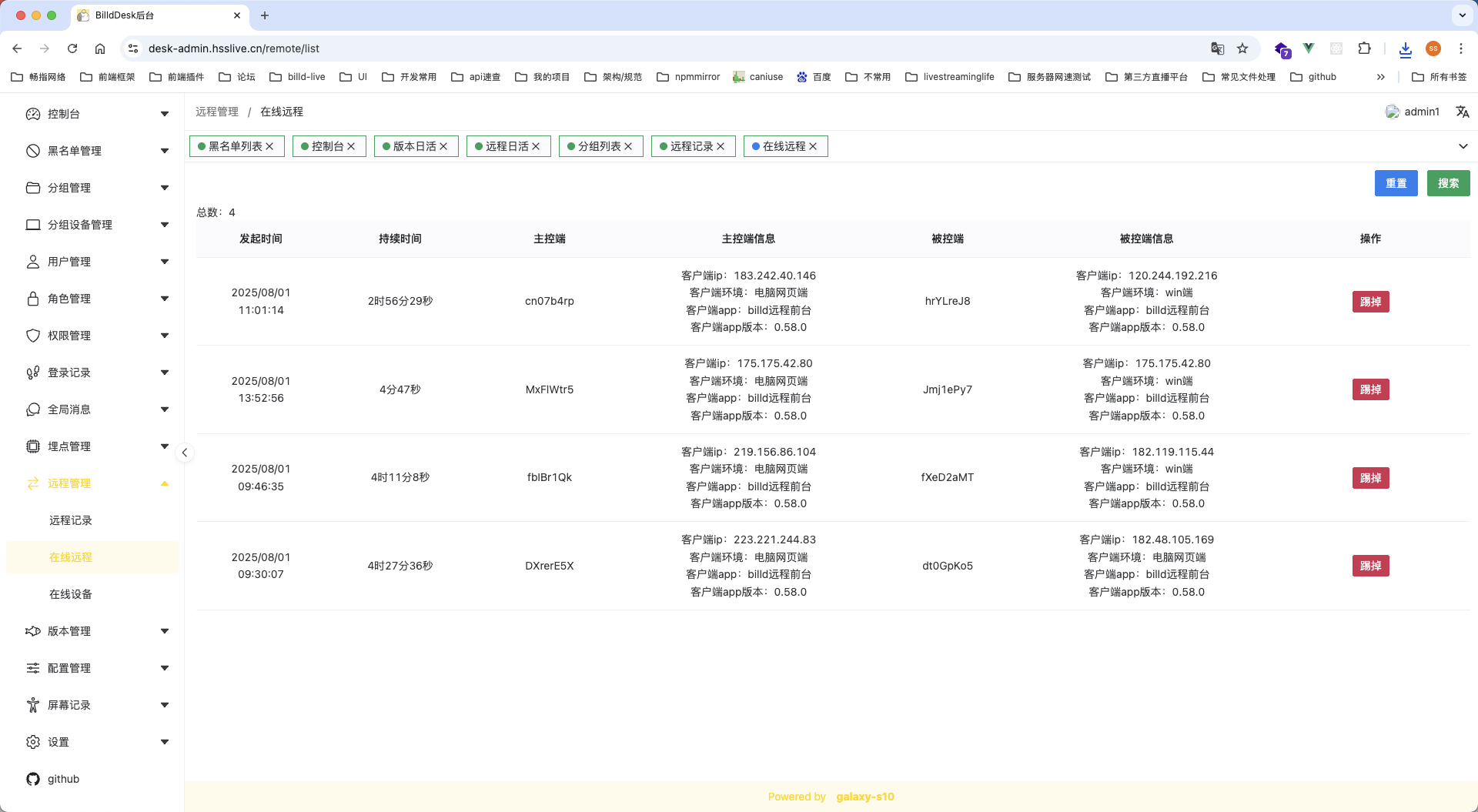
Task: Click the 角色管理 lock icon
Action: point(33,299)
